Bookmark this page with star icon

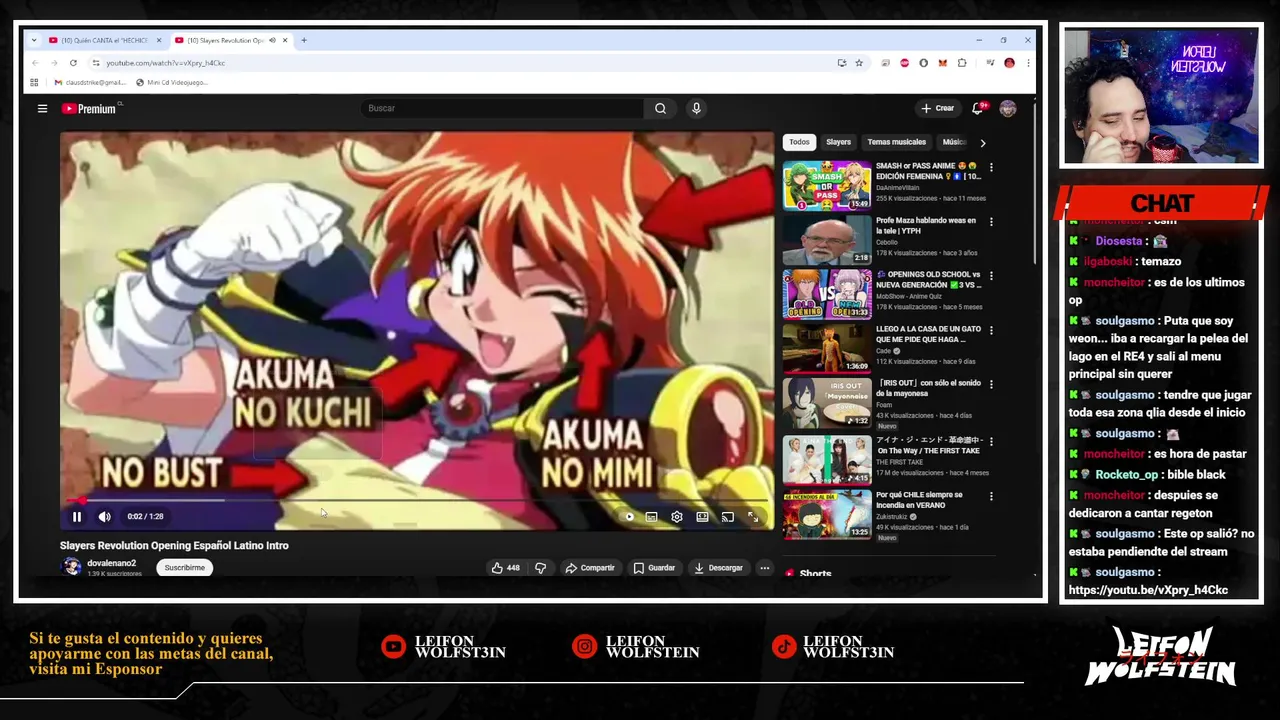tap(858, 63)
